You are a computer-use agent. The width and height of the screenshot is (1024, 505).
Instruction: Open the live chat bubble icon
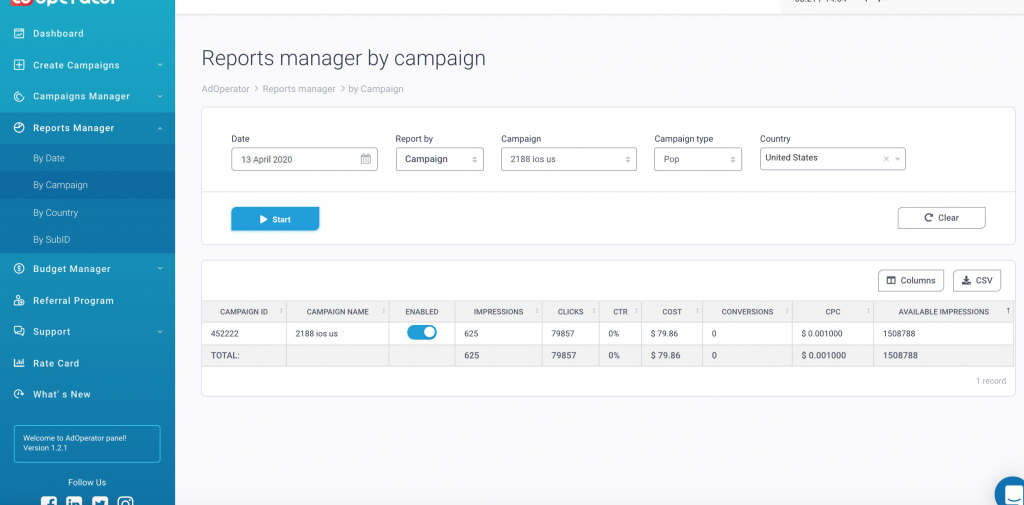tap(1012, 493)
